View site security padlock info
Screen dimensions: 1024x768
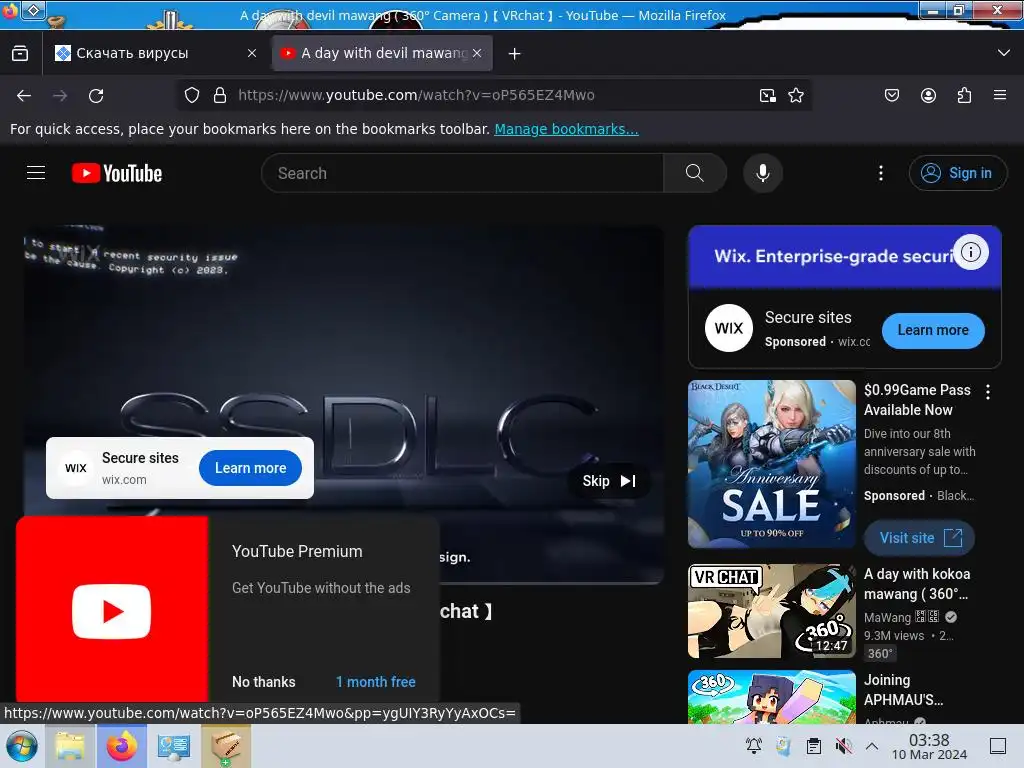coord(220,95)
